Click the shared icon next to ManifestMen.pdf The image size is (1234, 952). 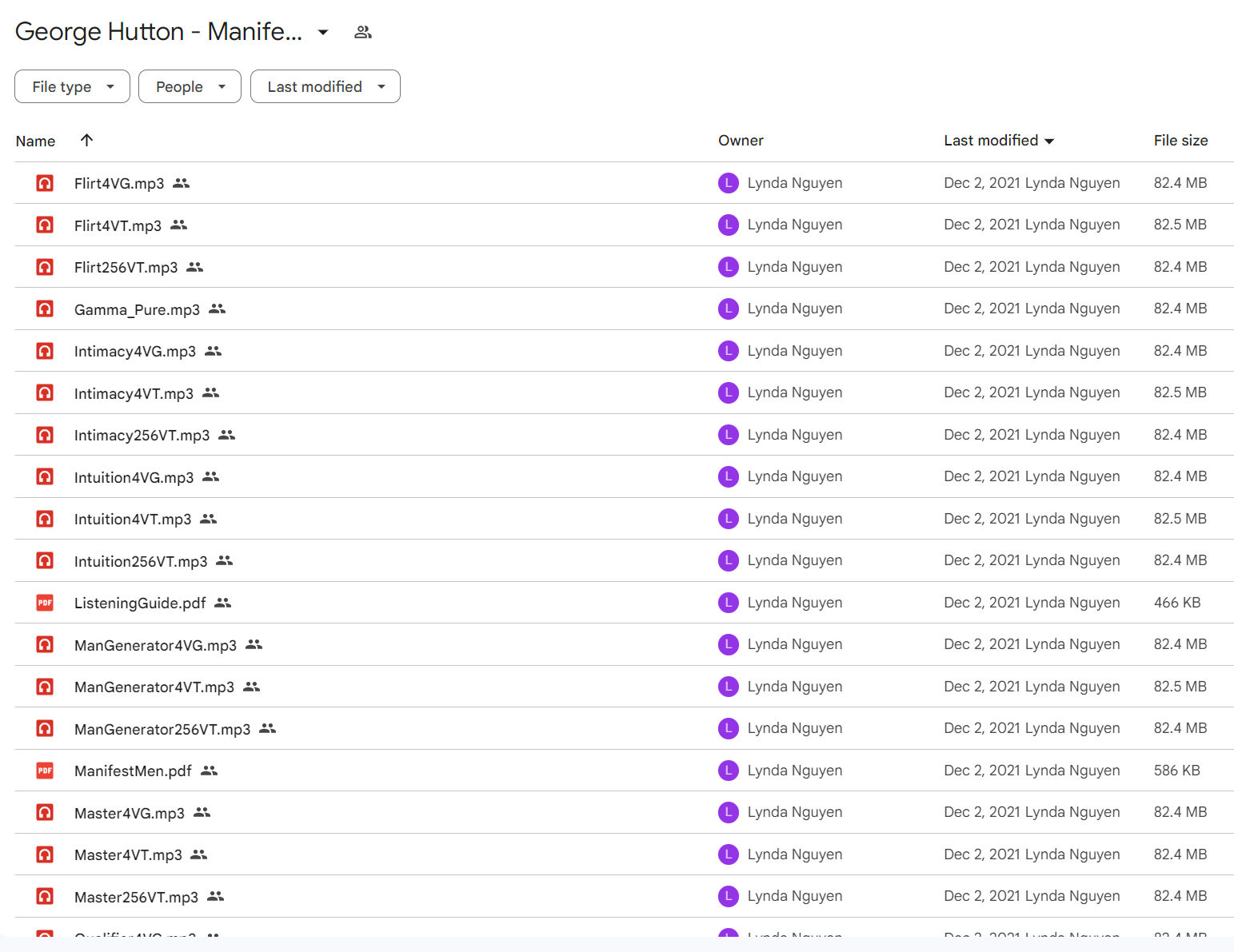click(210, 771)
